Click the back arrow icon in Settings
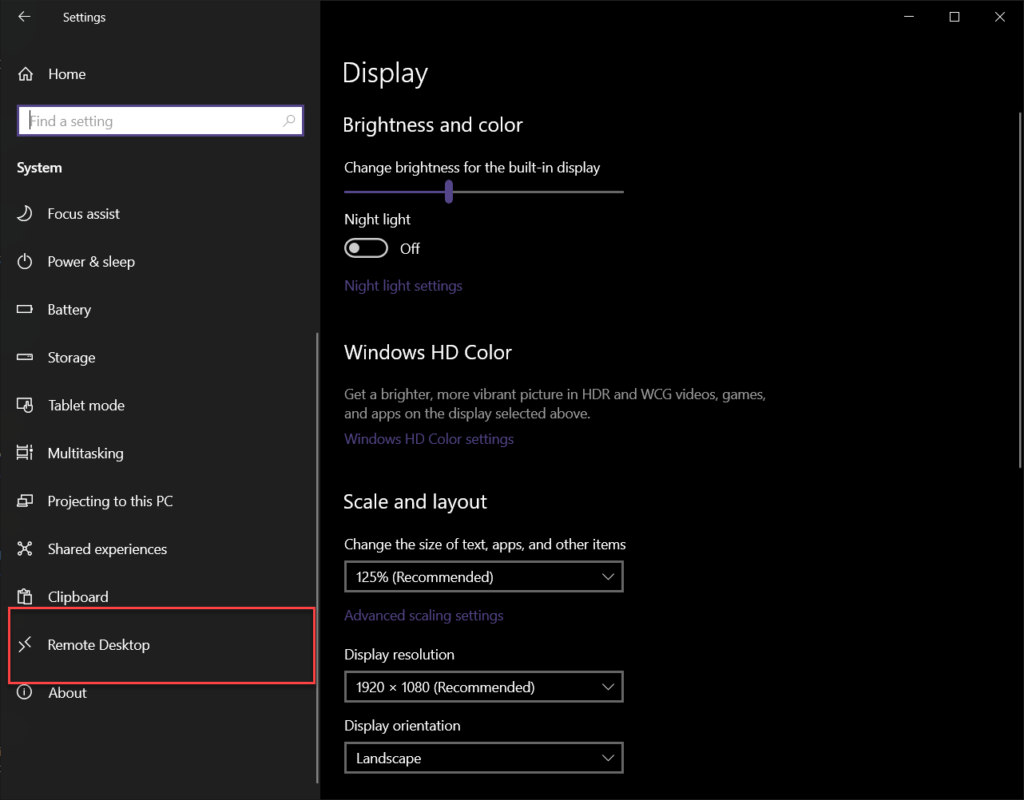This screenshot has width=1024, height=800. 24,17
